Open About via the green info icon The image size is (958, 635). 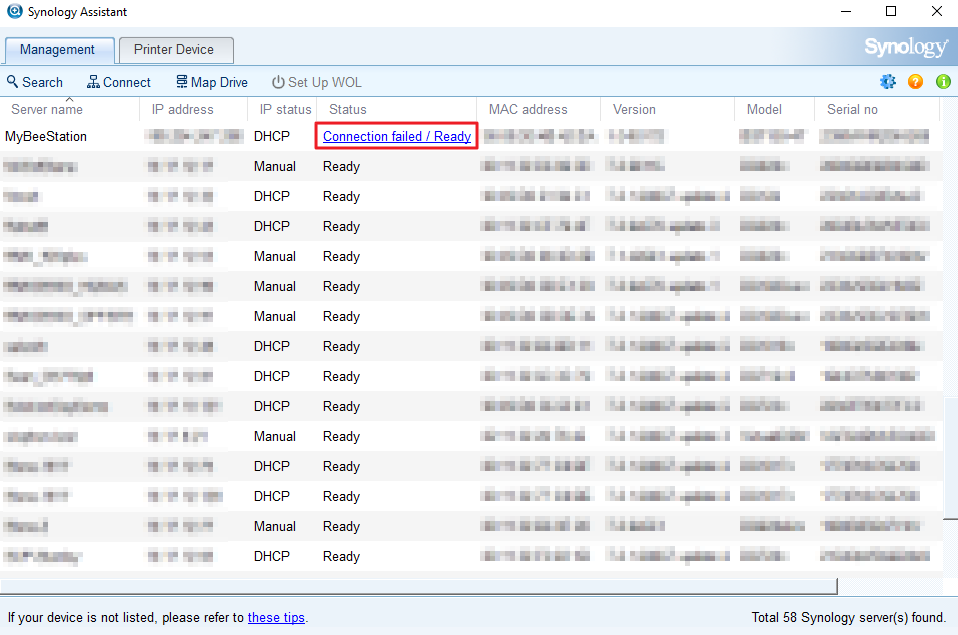pyautogui.click(x=943, y=81)
